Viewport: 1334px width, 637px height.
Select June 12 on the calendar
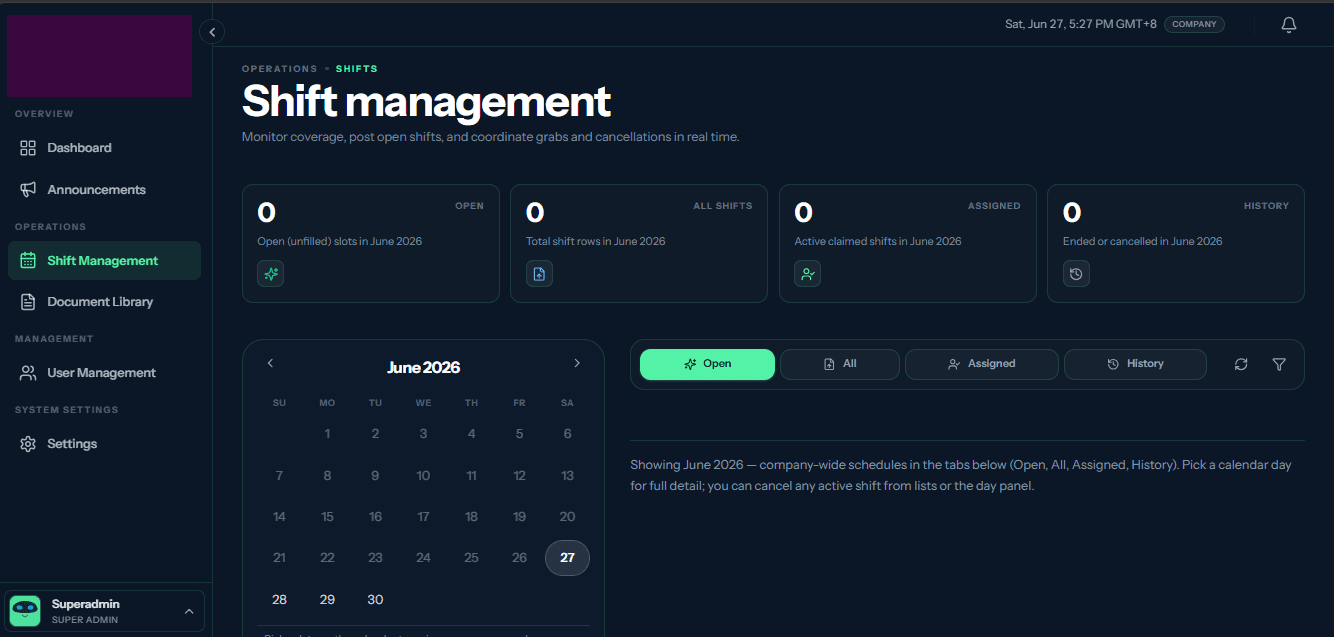(x=519, y=476)
